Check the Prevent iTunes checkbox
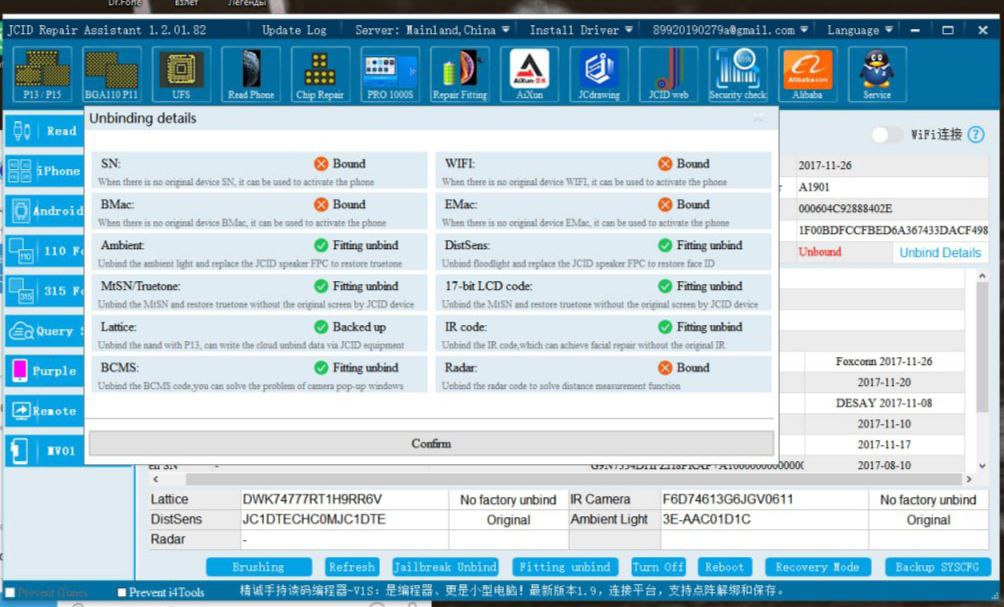 (10, 592)
